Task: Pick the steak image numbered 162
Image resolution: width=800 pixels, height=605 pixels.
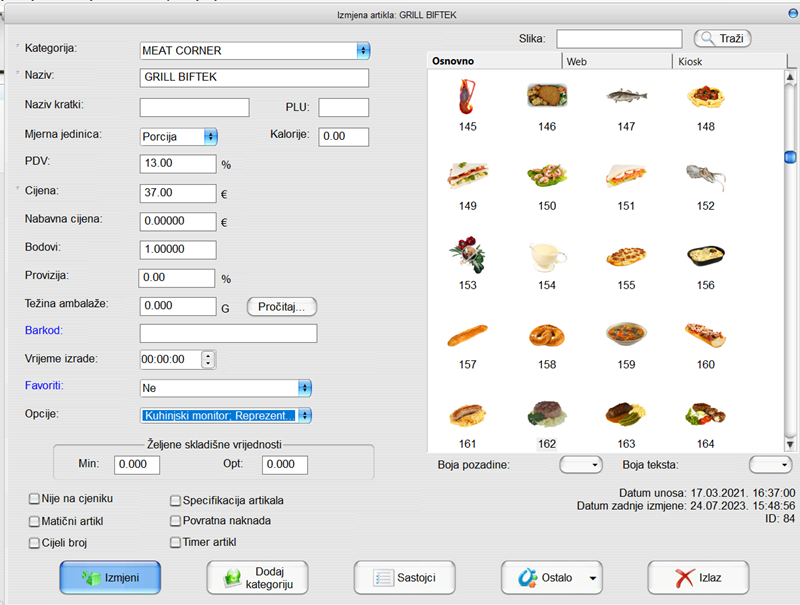Action: tap(546, 413)
